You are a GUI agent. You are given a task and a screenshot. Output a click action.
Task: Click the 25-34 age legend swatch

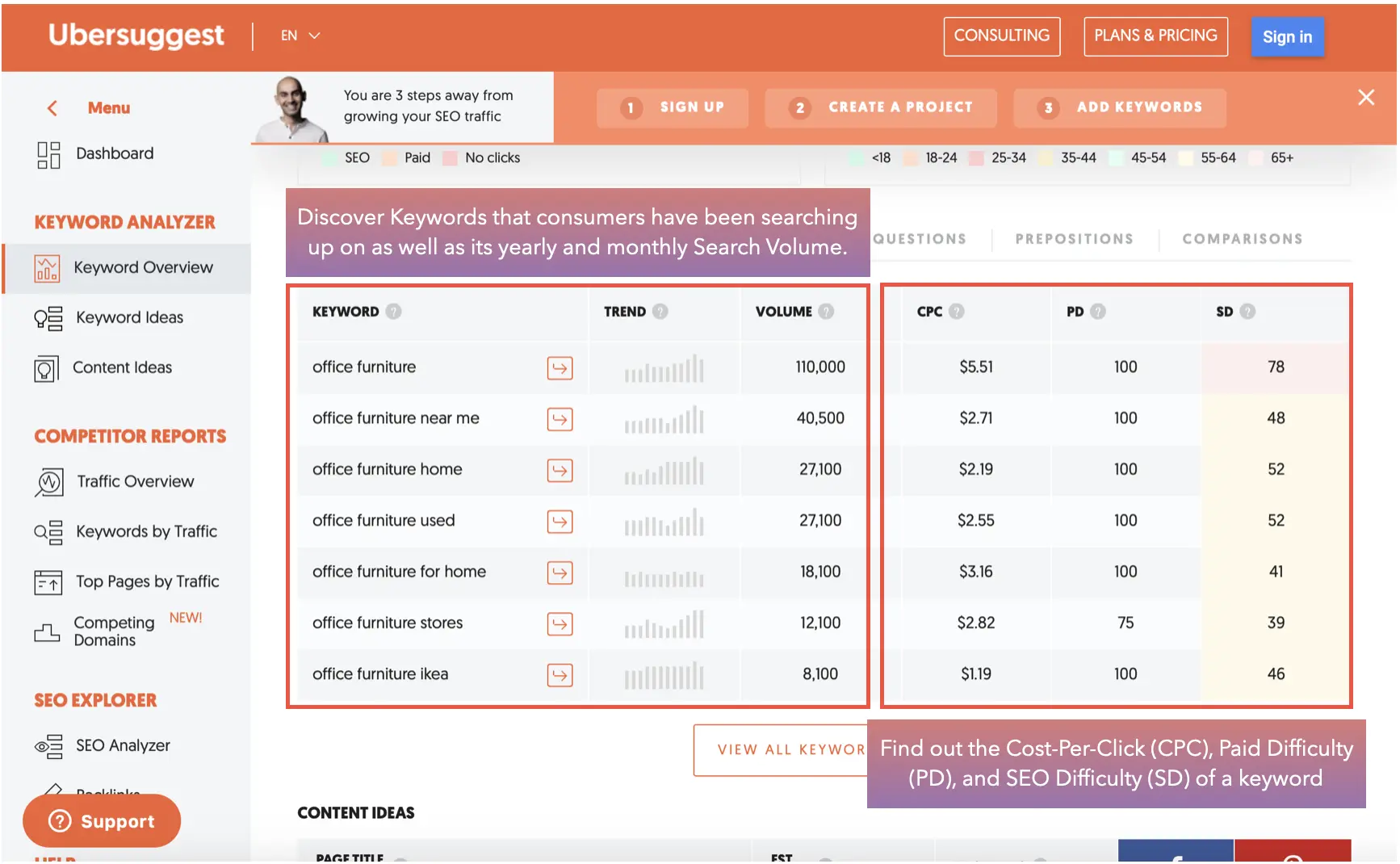(x=975, y=158)
